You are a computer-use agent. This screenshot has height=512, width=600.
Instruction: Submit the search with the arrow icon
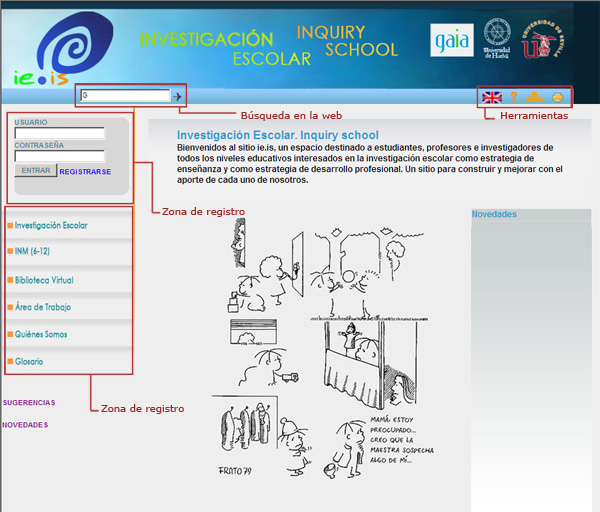177,96
